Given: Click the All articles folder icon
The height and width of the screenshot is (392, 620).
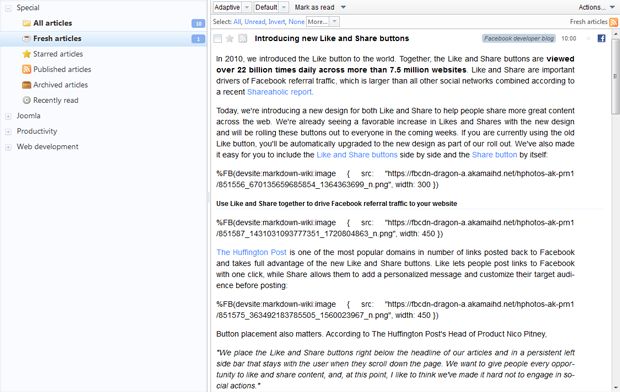Looking at the screenshot, I should [x=26, y=23].
